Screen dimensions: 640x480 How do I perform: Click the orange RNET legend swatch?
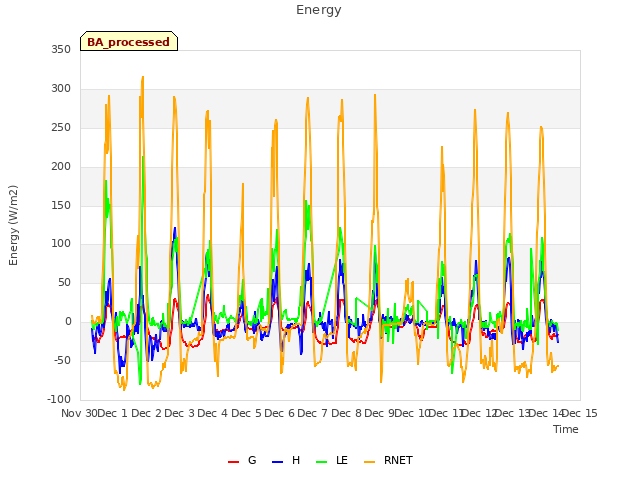tap(369, 462)
